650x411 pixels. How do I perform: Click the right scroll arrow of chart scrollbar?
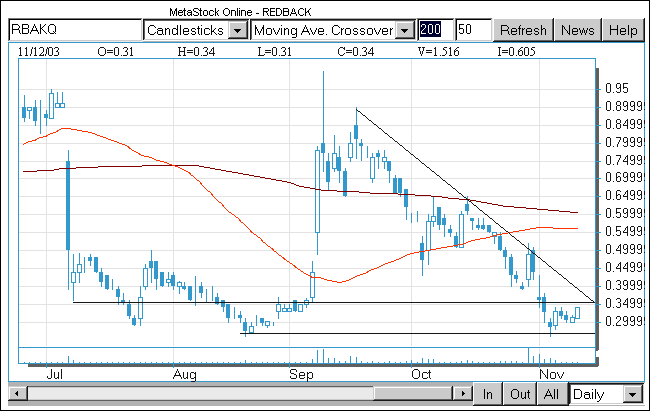pyautogui.click(x=462, y=393)
